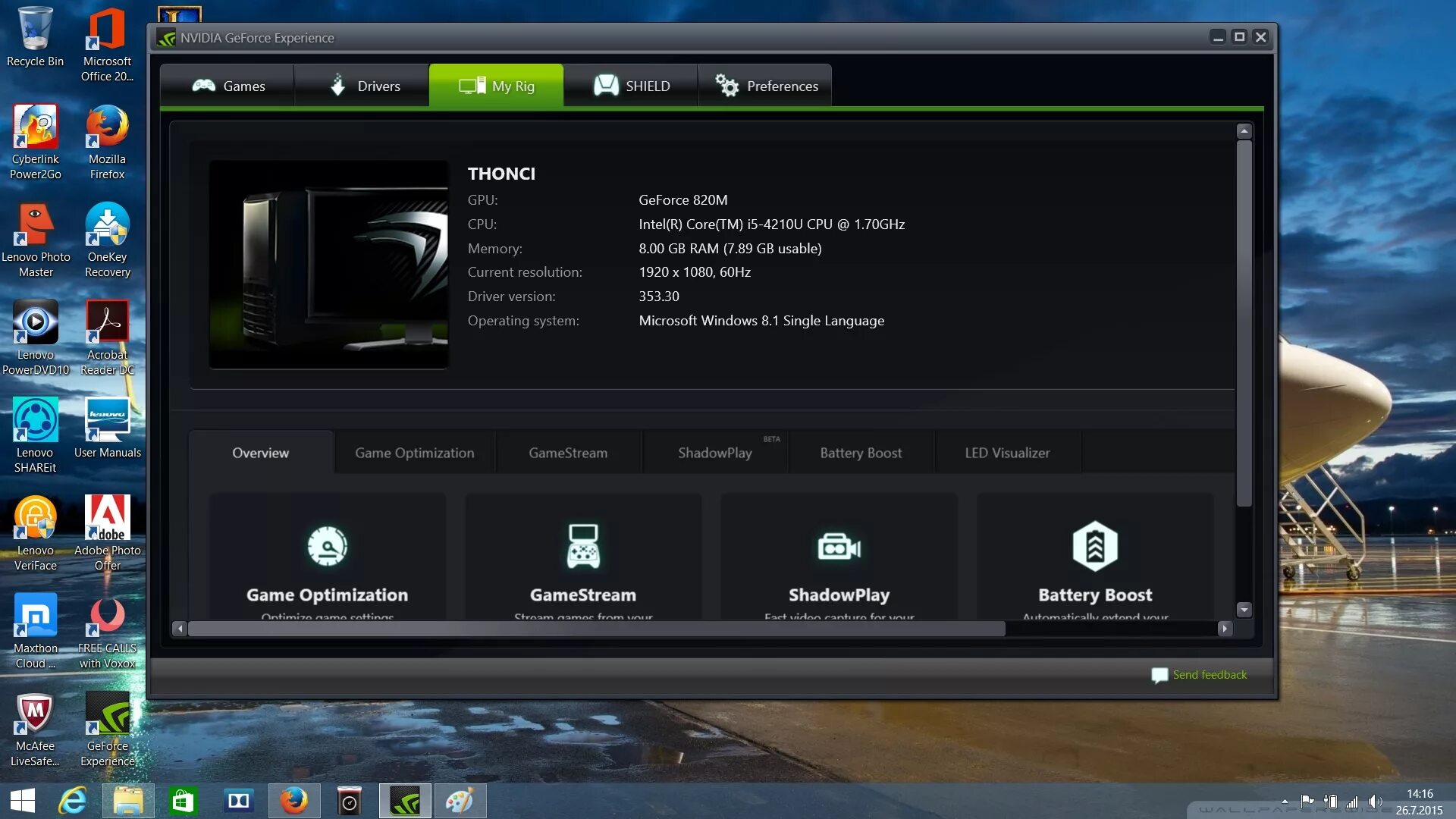
Task: Select Lenovo Photo Master desktop icon
Action: [x=35, y=240]
